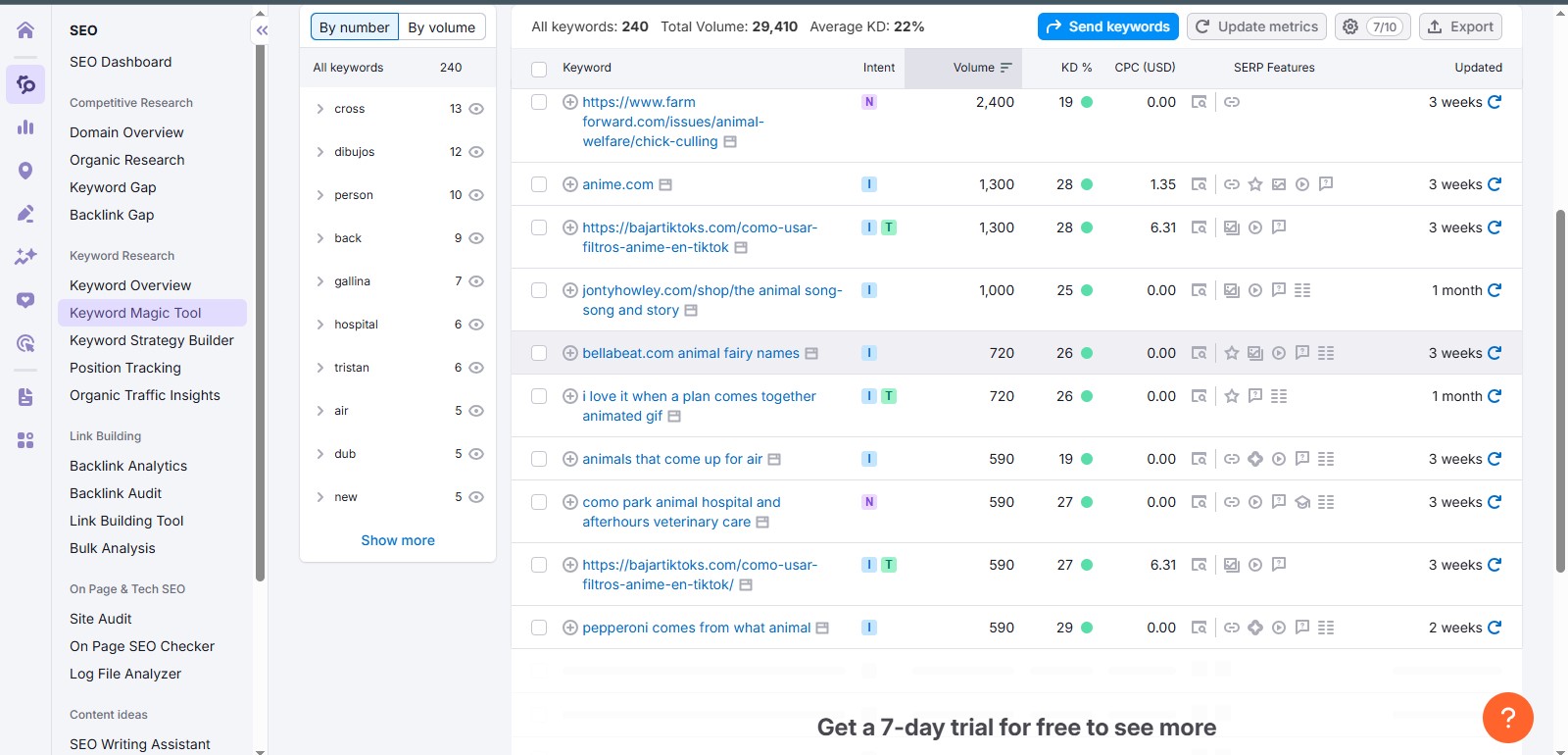
Task: View SERP icon for bellabeat.com row
Action: (x=1199, y=353)
